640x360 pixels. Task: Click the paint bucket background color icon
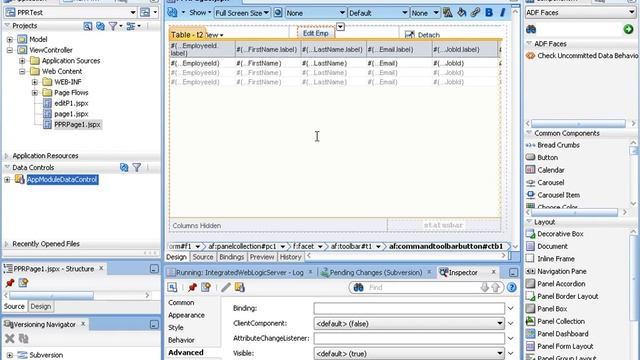[x=462, y=13]
